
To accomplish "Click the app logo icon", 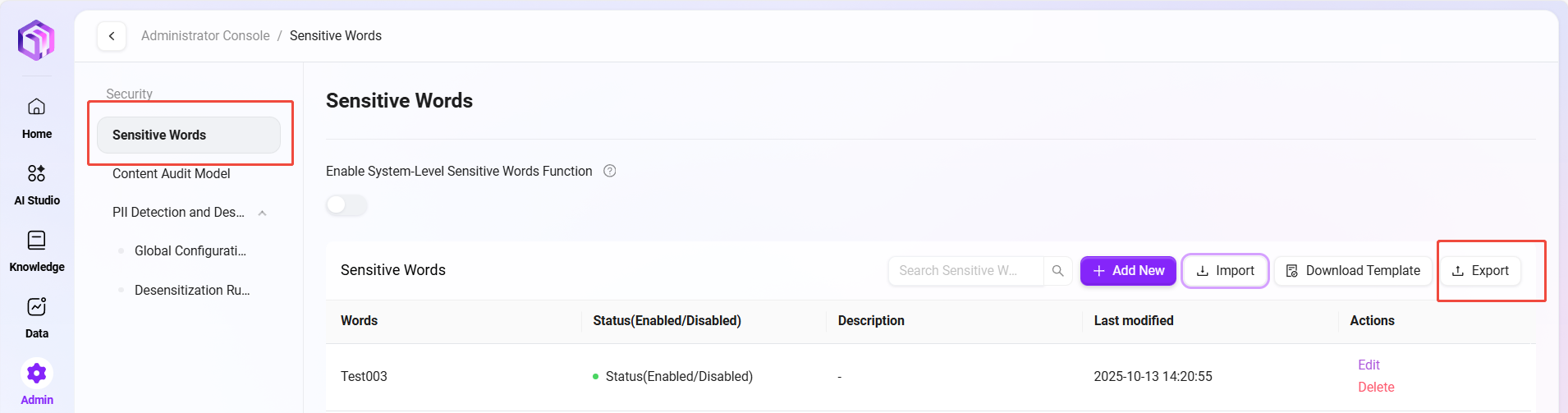I will coord(36,39).
